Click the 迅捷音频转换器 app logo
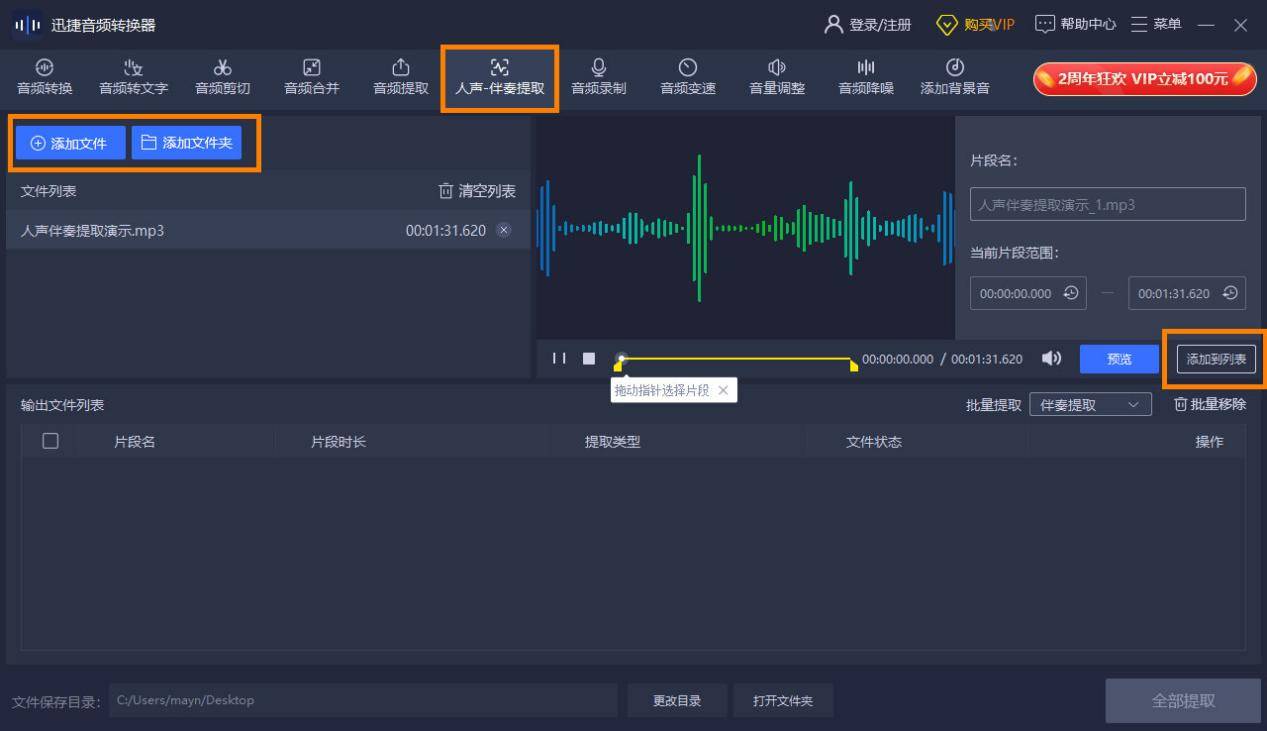1267x731 pixels. (x=28, y=25)
